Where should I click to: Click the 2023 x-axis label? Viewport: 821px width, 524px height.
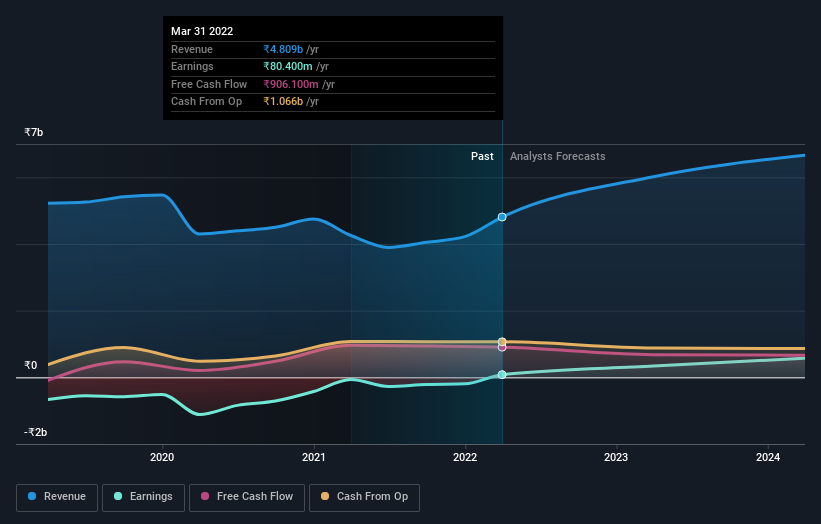pyautogui.click(x=616, y=457)
